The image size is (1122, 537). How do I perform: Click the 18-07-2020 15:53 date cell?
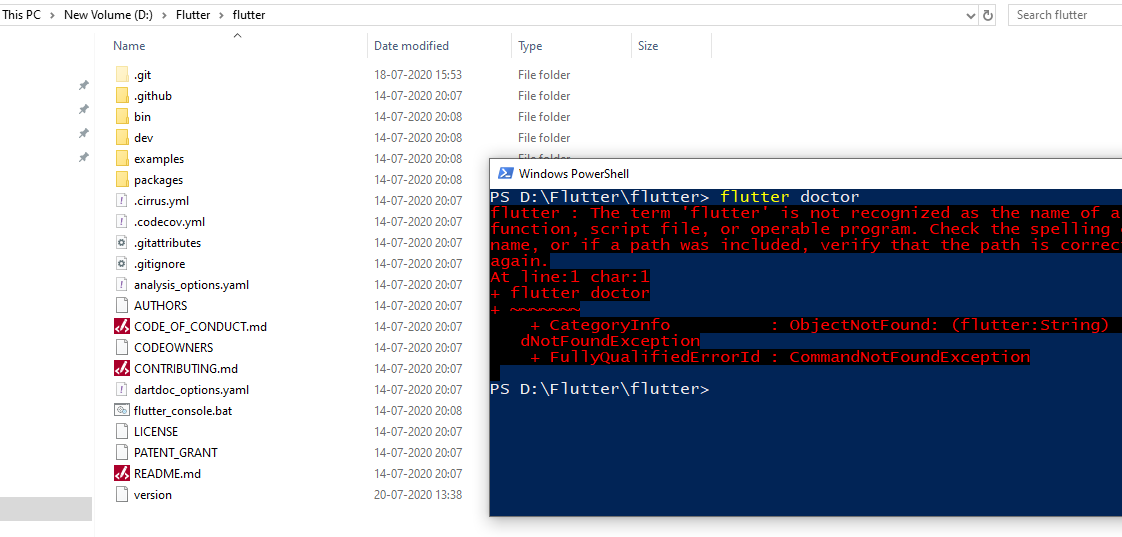(x=418, y=74)
